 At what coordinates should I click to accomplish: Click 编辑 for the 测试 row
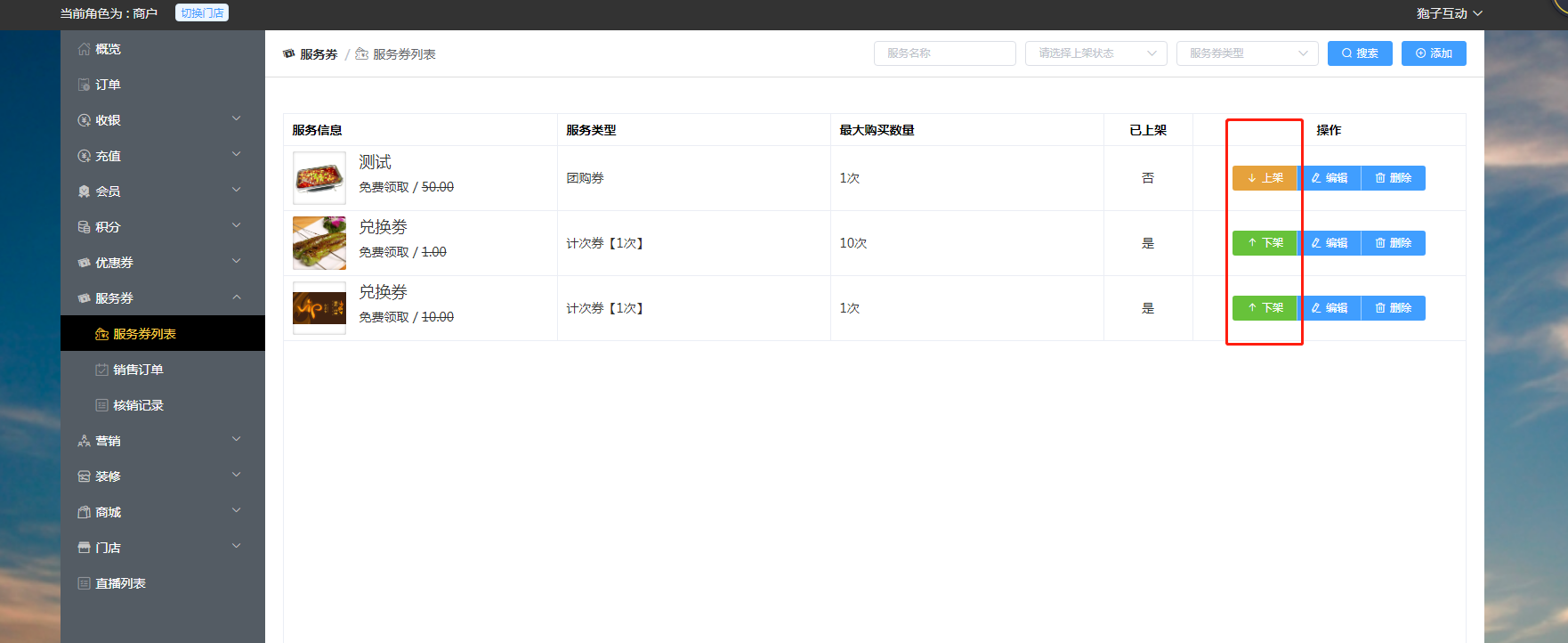(x=1330, y=178)
